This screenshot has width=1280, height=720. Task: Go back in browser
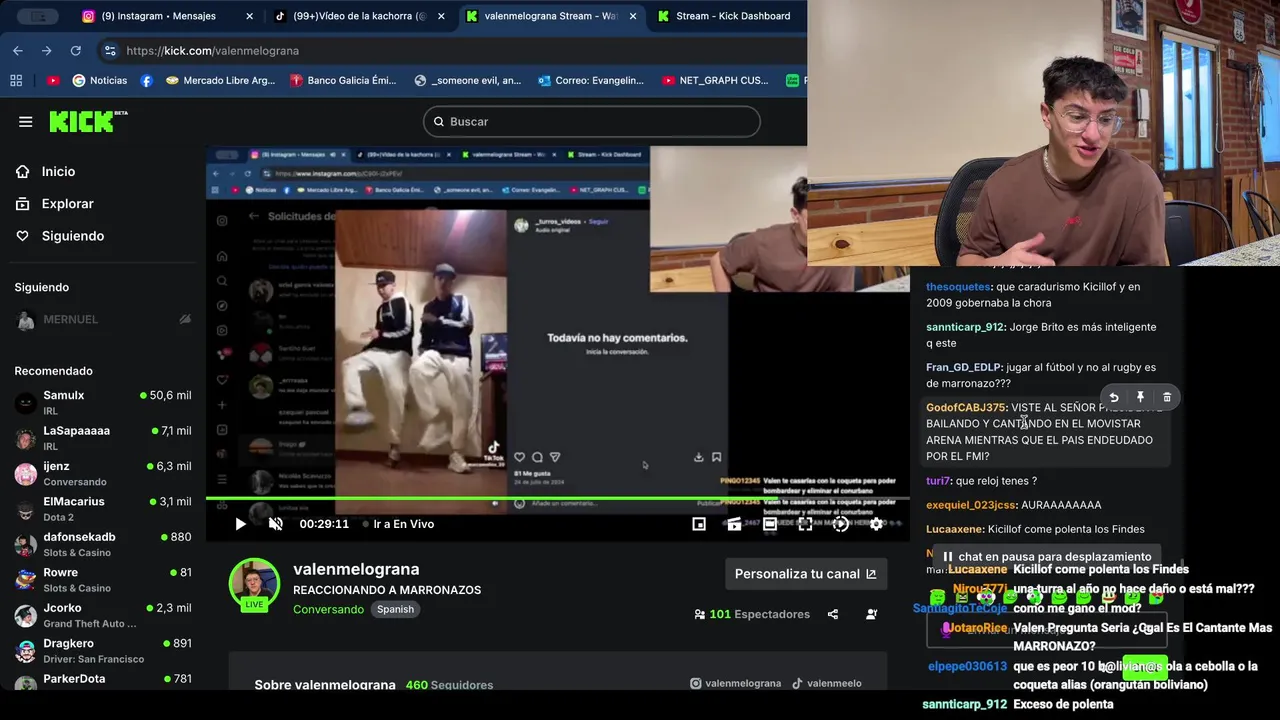pyautogui.click(x=18, y=50)
